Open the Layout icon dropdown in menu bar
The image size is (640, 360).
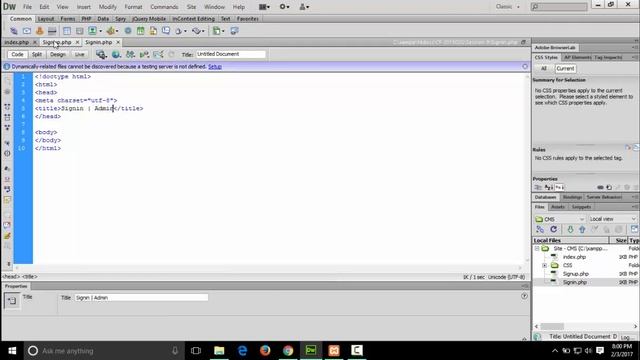point(264,7)
